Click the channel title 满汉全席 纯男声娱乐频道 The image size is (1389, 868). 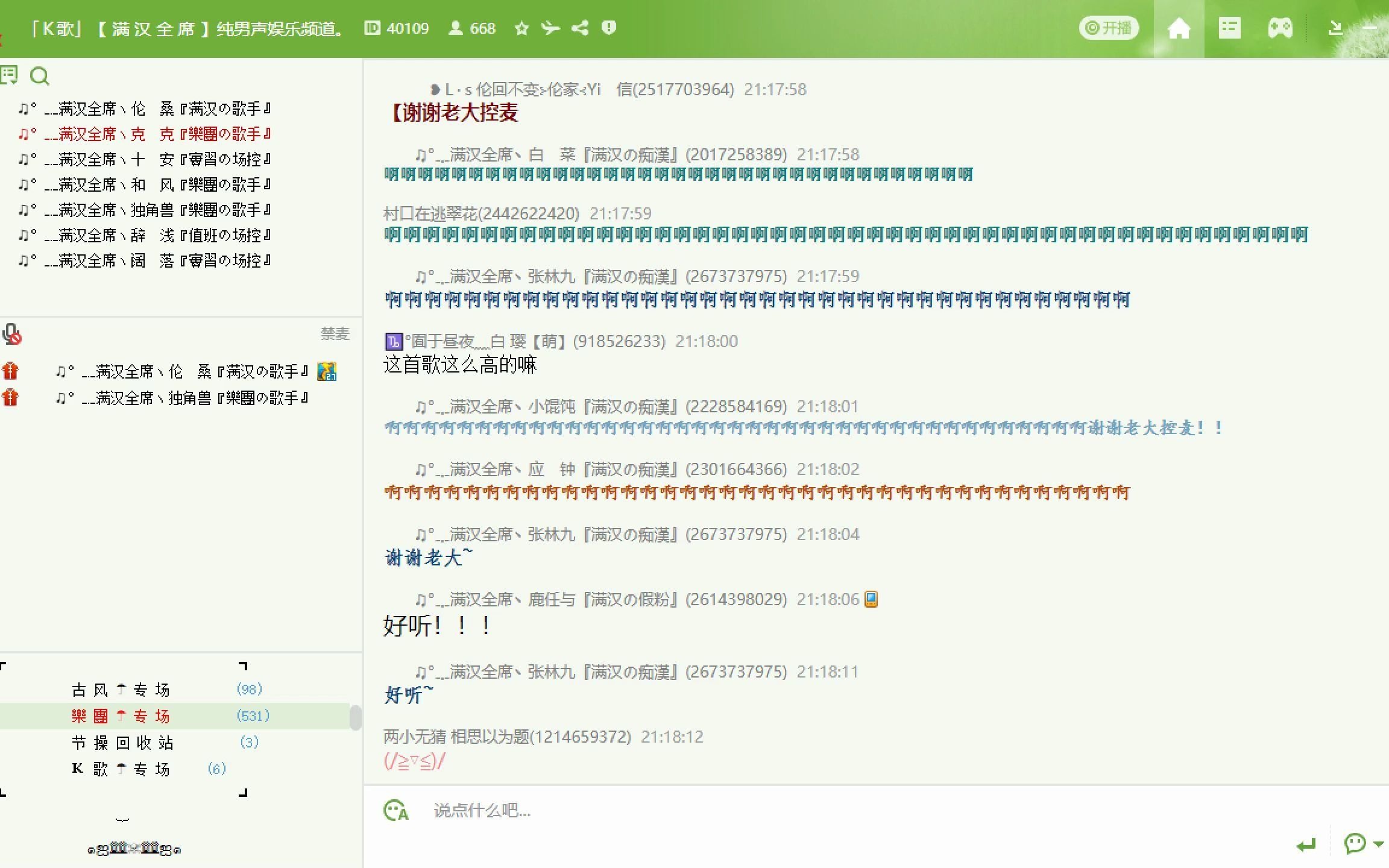click(187, 28)
